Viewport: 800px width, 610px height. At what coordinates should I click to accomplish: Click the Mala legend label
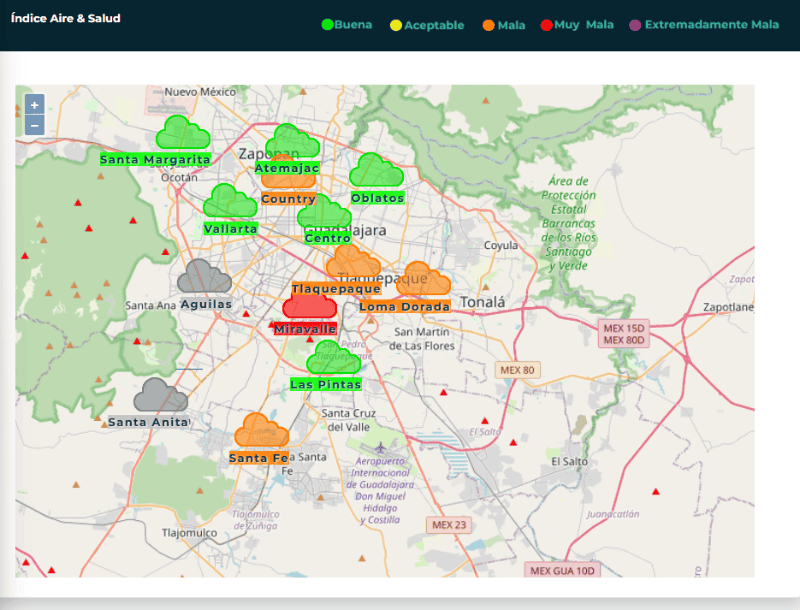[511, 25]
